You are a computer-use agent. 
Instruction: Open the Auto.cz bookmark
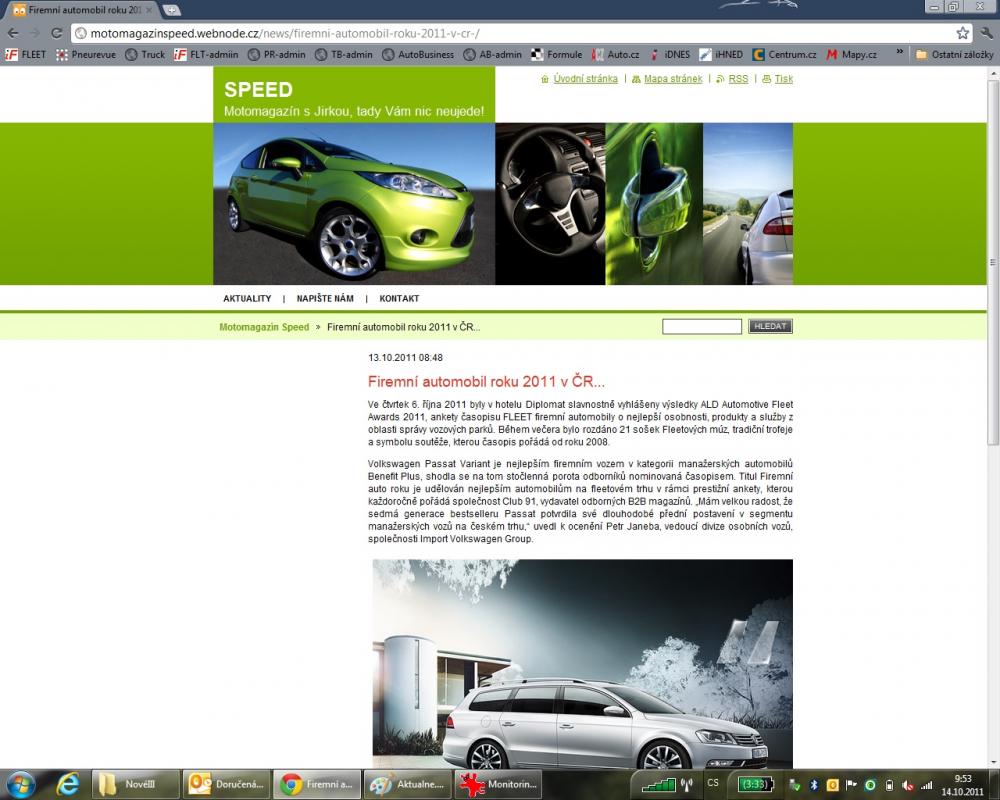coord(615,55)
